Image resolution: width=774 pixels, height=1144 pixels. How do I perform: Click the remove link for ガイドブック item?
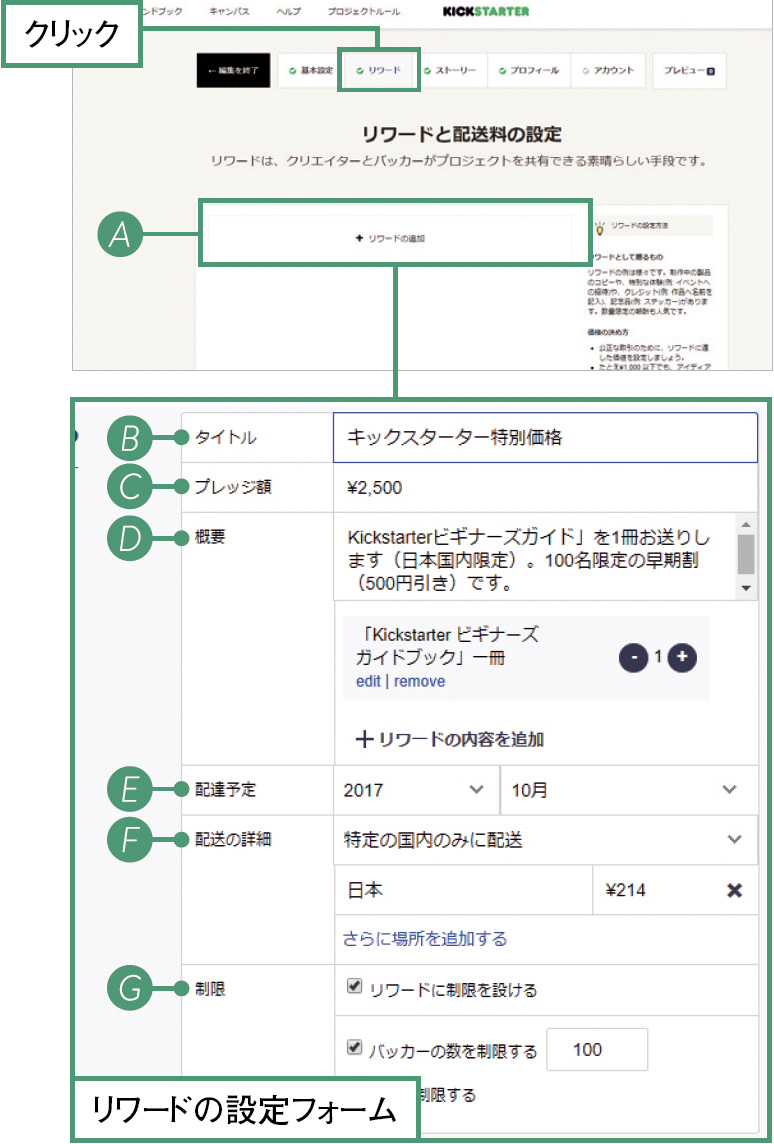[x=419, y=681]
